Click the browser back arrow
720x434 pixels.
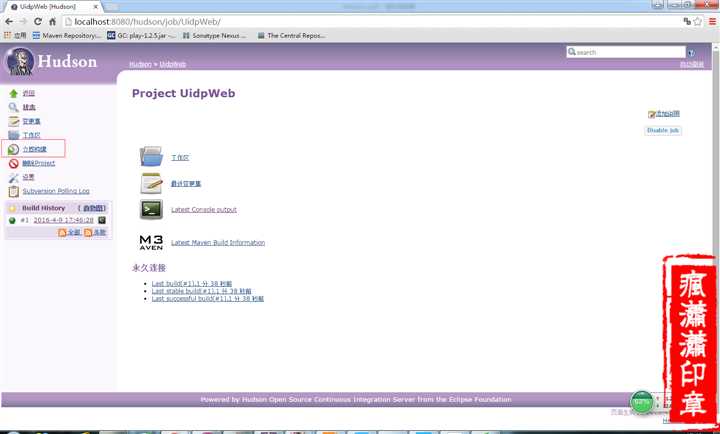click(x=9, y=22)
